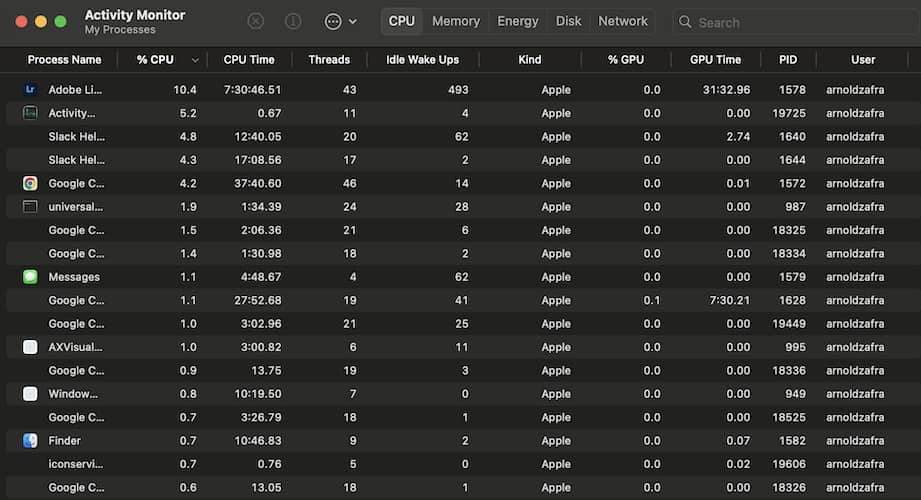This screenshot has height=500, width=921.
Task: Click the green fullscreen window button
Action: (61, 21)
